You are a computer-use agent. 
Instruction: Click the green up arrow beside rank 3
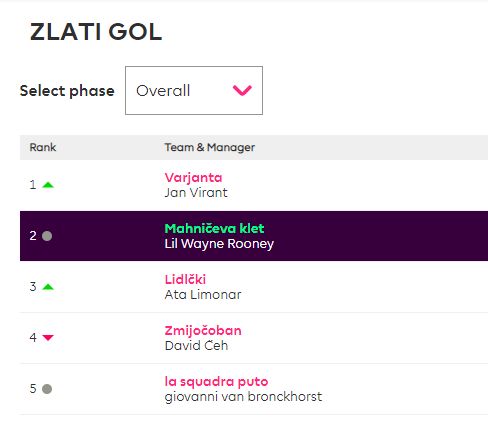coord(48,287)
